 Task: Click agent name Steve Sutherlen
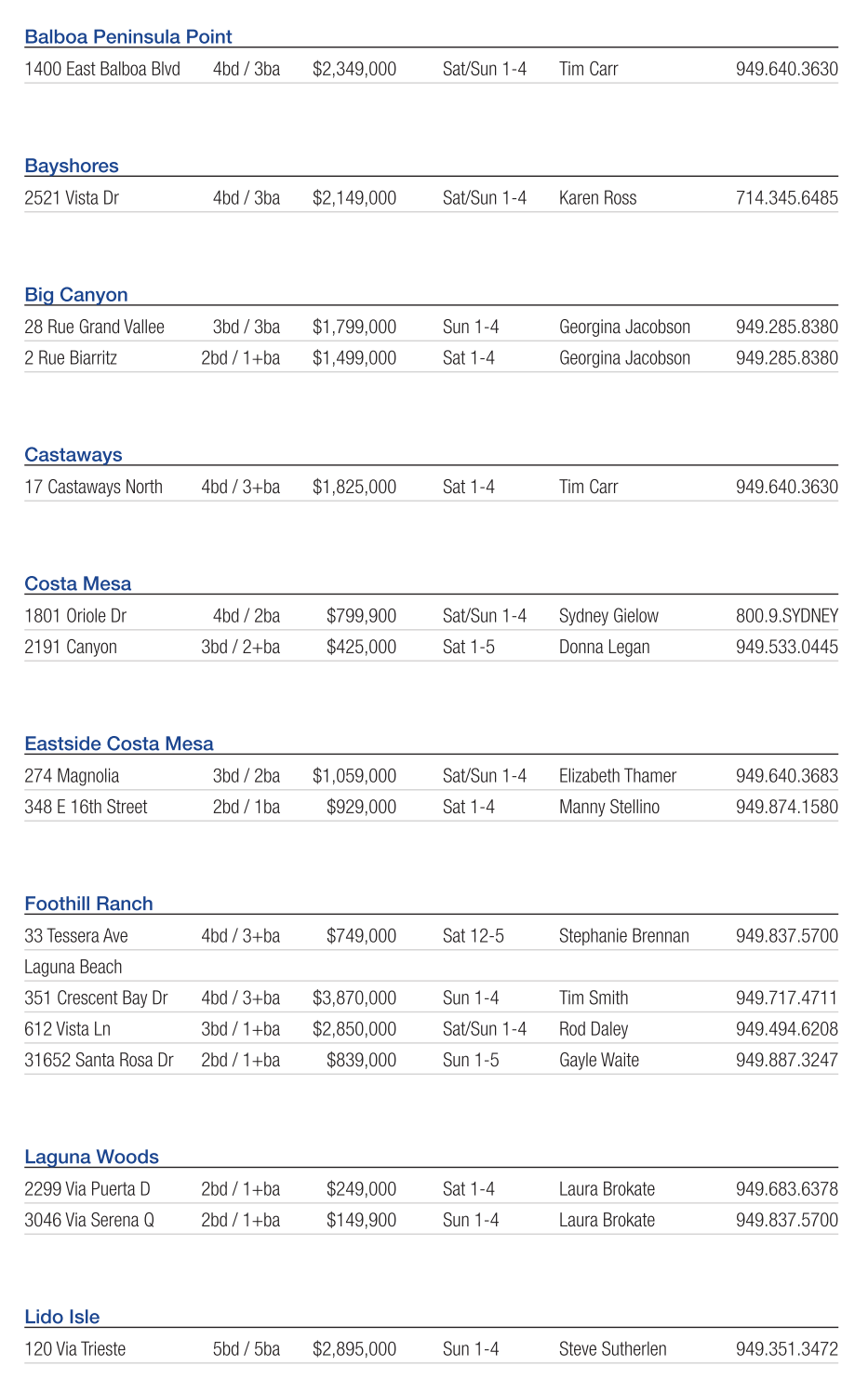tap(612, 1349)
